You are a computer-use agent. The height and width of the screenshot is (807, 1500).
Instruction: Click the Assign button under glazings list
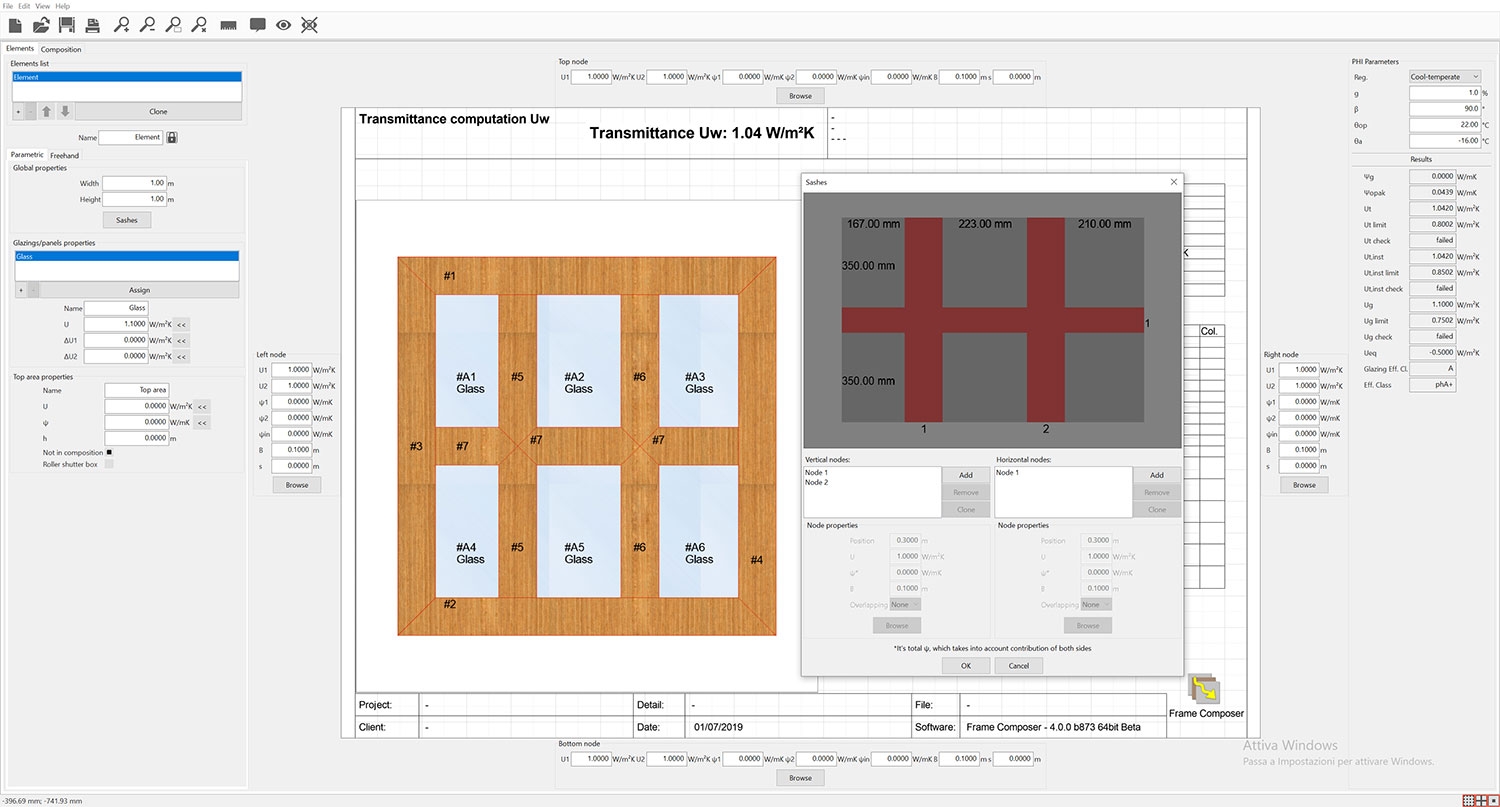click(139, 290)
